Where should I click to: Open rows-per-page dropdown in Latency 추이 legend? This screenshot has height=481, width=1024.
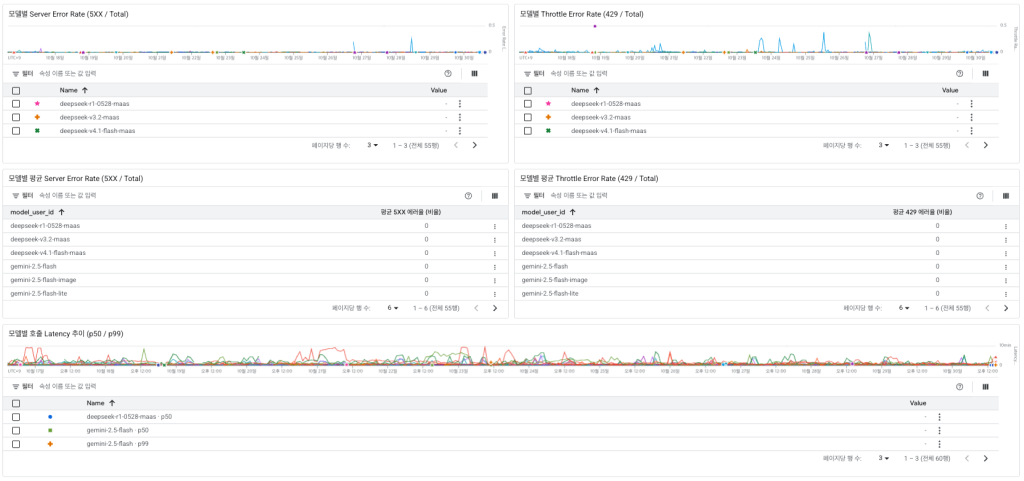(x=884, y=458)
